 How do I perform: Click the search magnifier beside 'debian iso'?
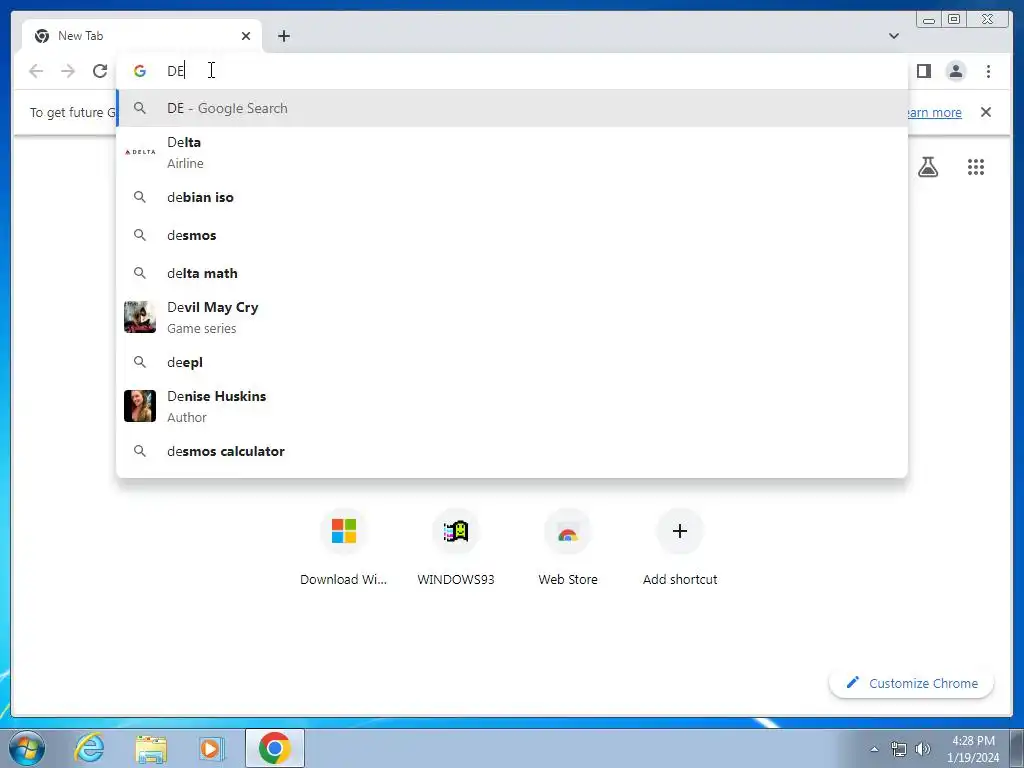tap(140, 197)
